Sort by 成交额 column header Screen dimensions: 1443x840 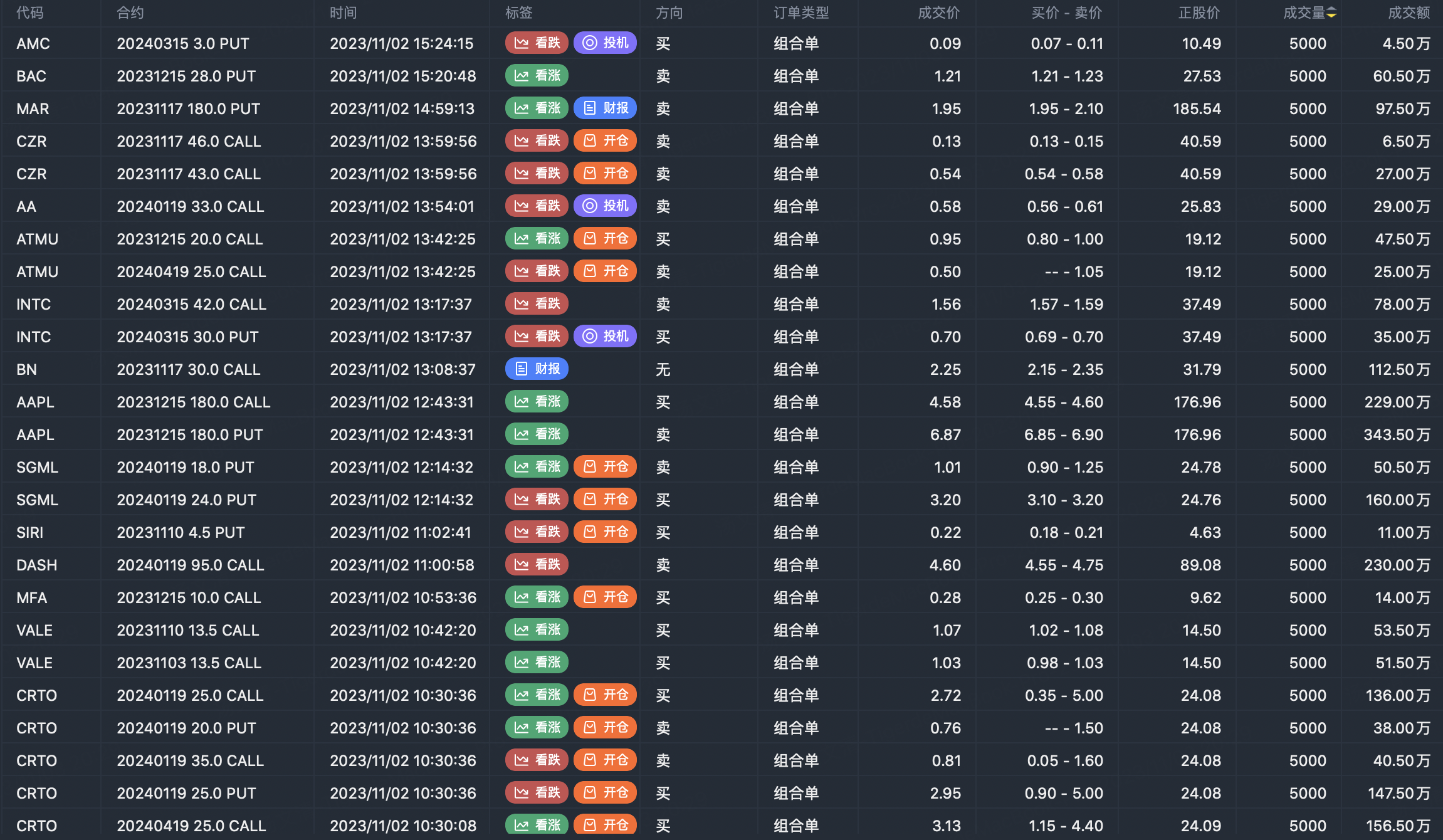1409,13
